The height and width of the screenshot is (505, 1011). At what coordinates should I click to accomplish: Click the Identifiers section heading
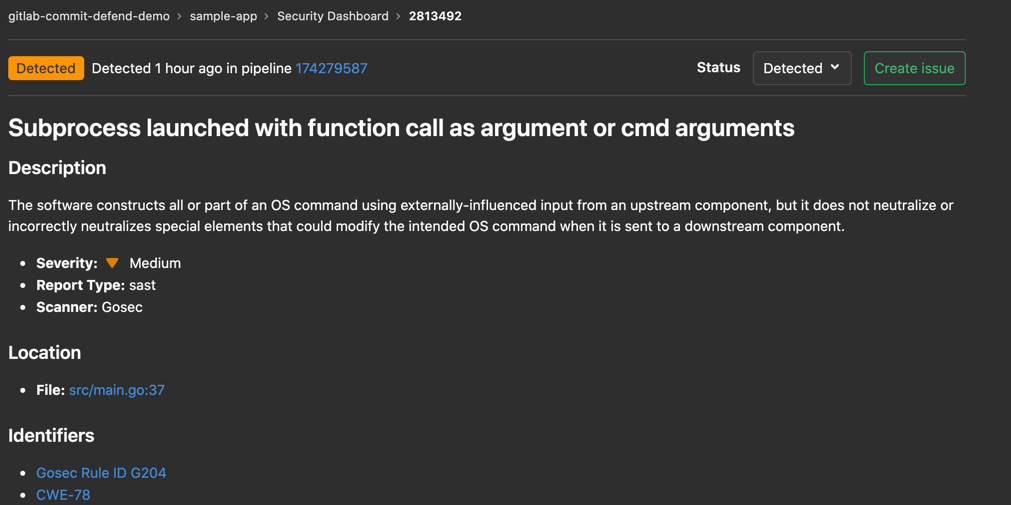coord(51,436)
